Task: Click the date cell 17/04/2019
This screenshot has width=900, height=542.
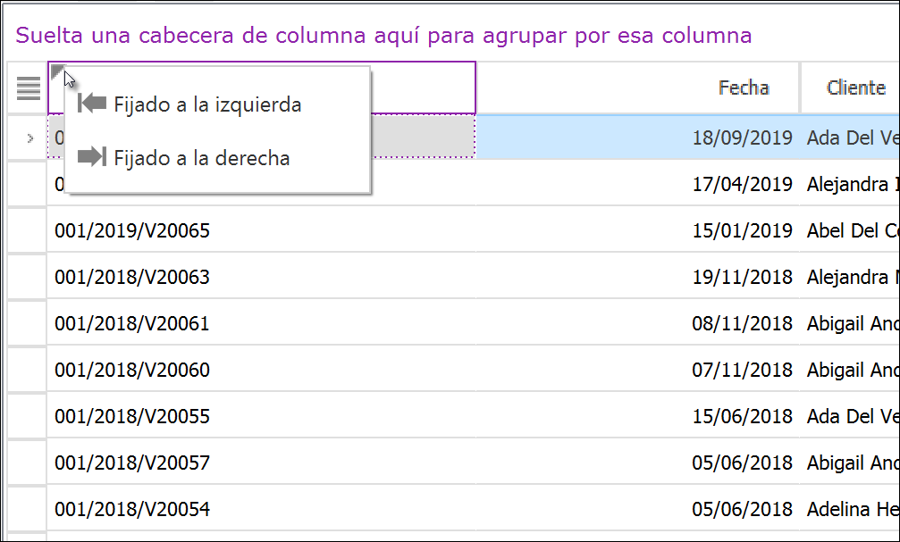Action: 742,184
